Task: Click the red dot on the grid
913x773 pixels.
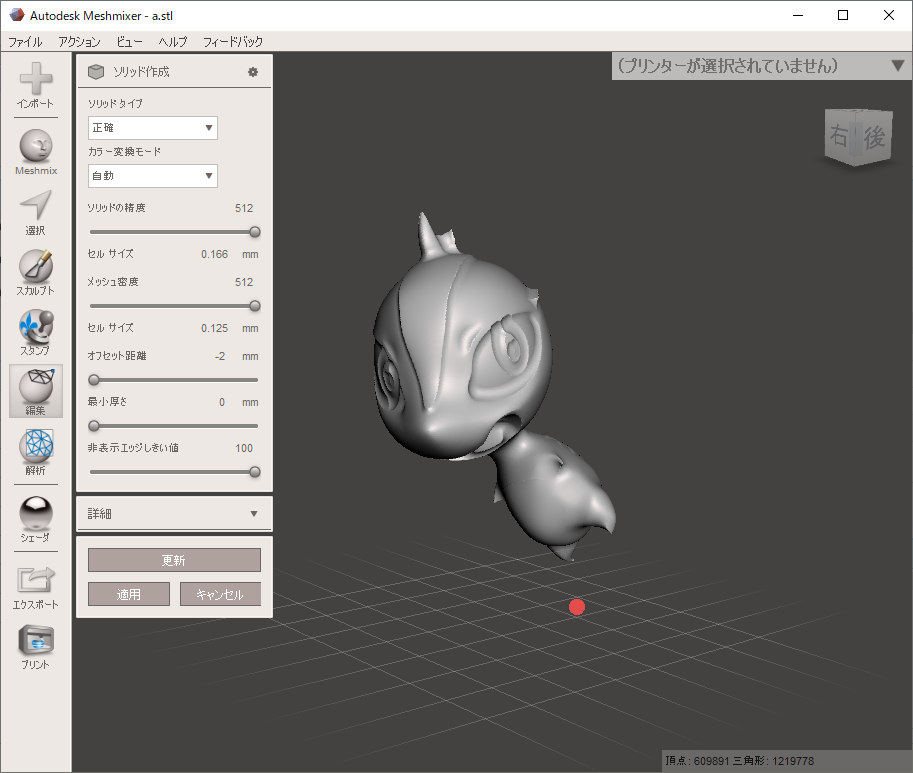Action: click(x=576, y=607)
